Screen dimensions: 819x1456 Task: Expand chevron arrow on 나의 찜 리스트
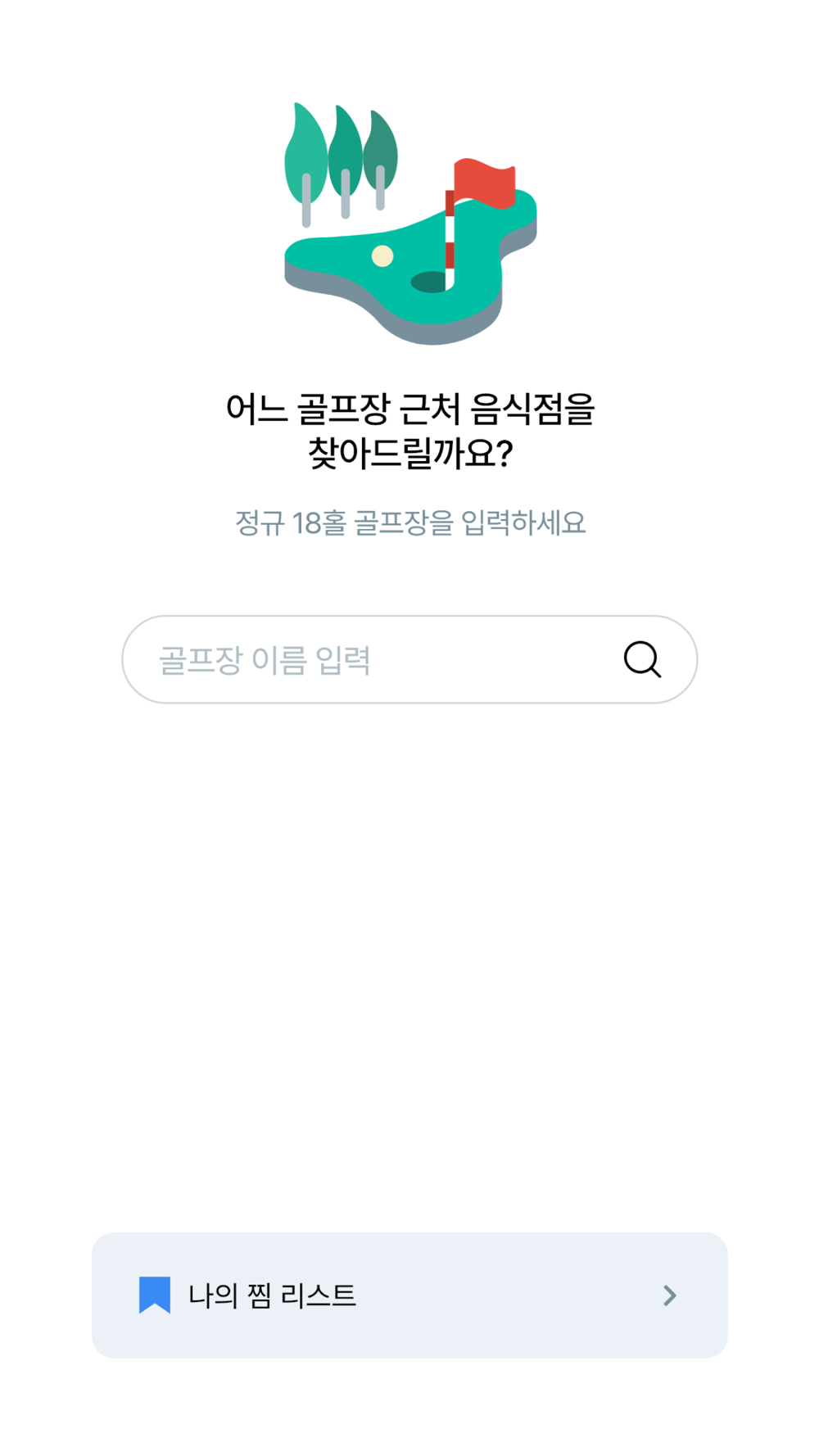pos(669,1295)
